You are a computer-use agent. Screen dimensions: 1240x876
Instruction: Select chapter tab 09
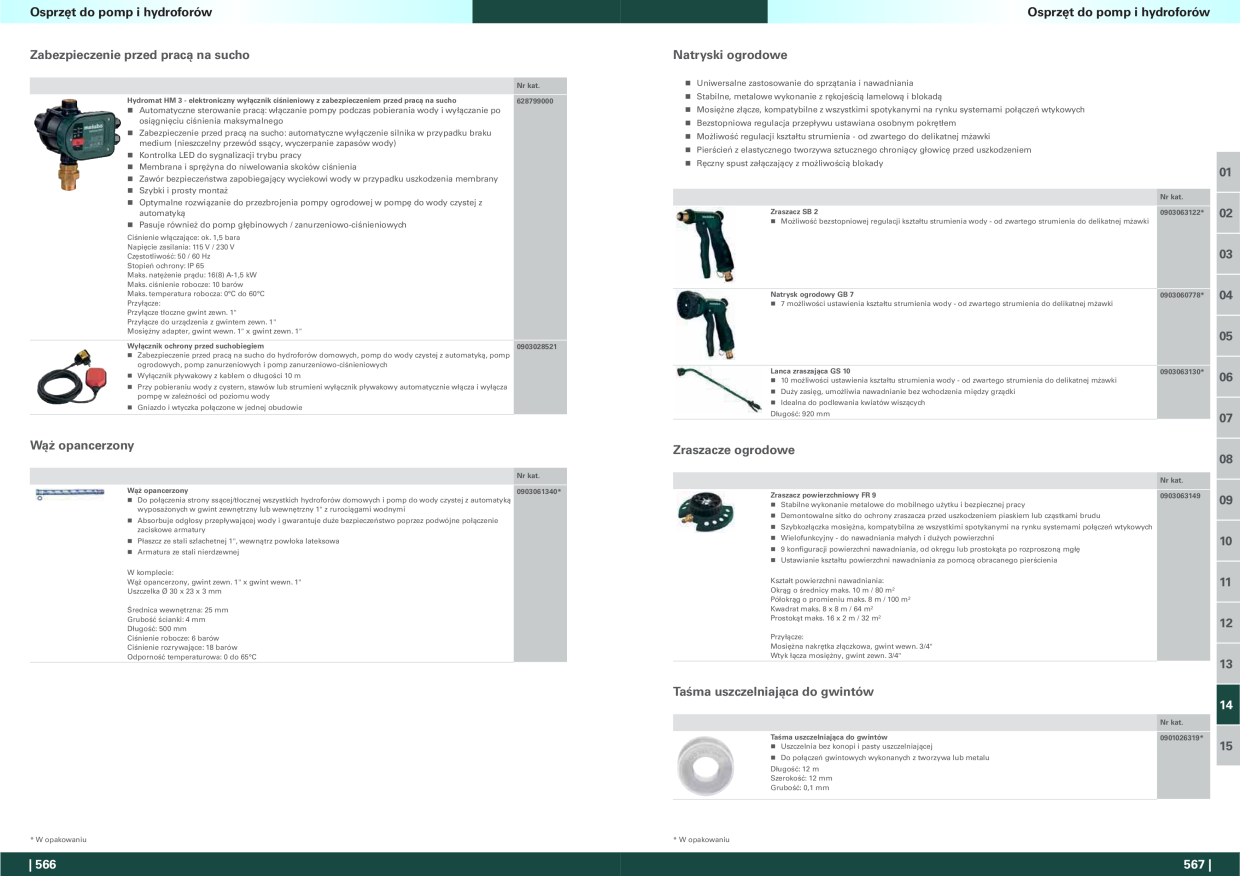pos(1228,500)
